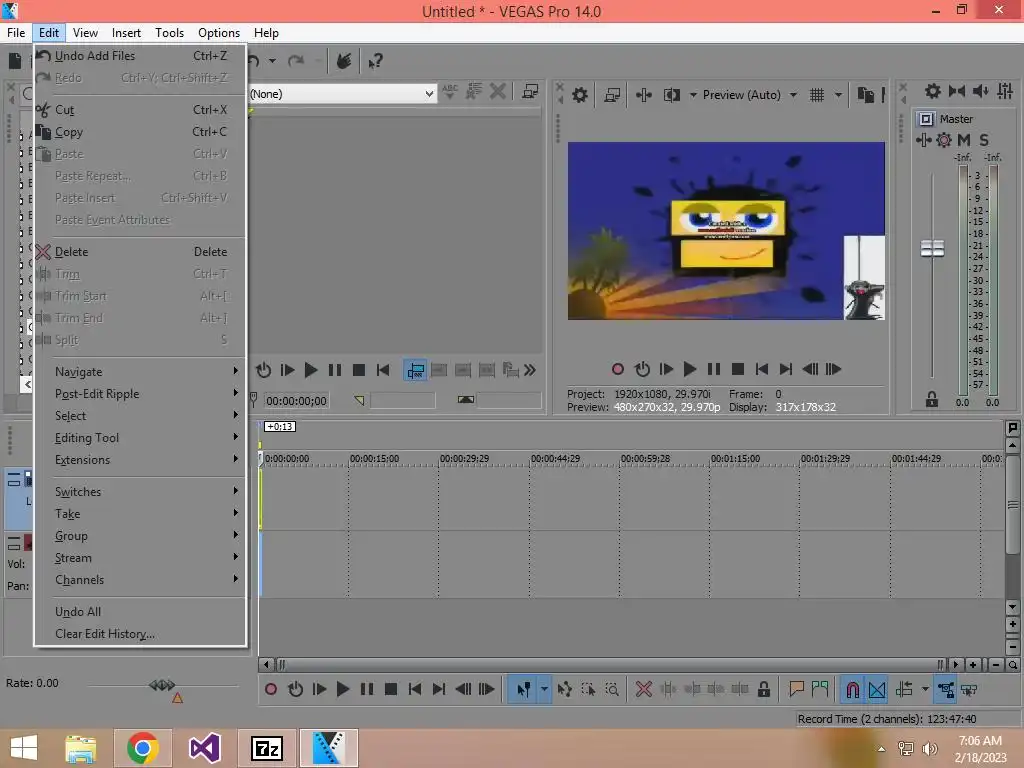The image size is (1024, 768).
Task: Click the trimmer timecode field 00:00:00;00
Action: tap(296, 401)
